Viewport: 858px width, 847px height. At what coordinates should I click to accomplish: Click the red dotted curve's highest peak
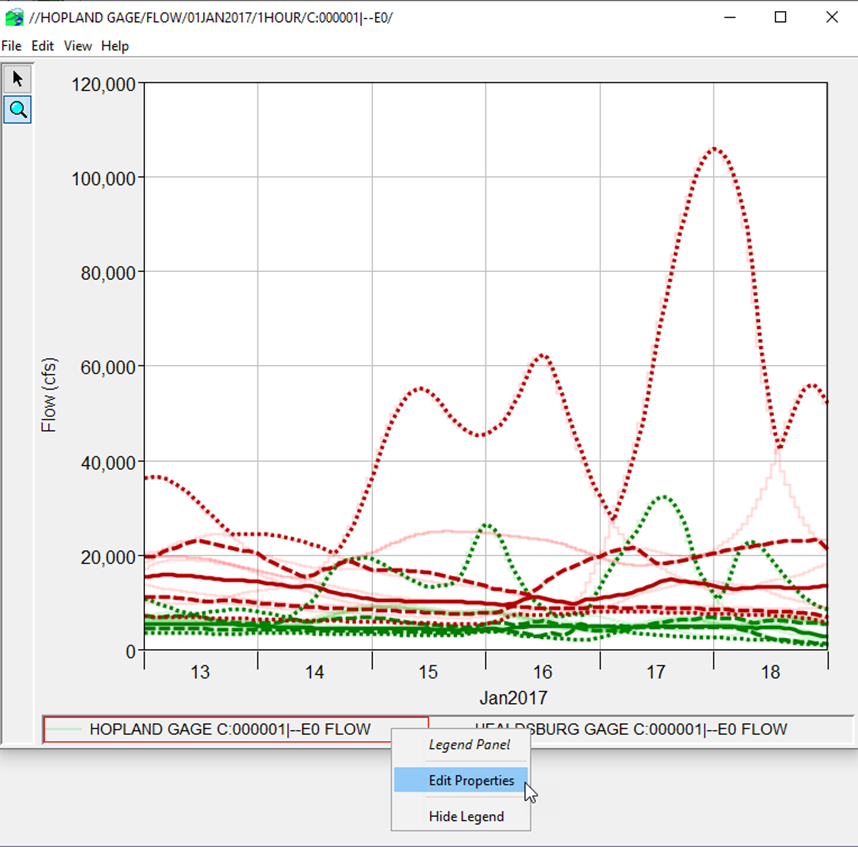pos(714,149)
